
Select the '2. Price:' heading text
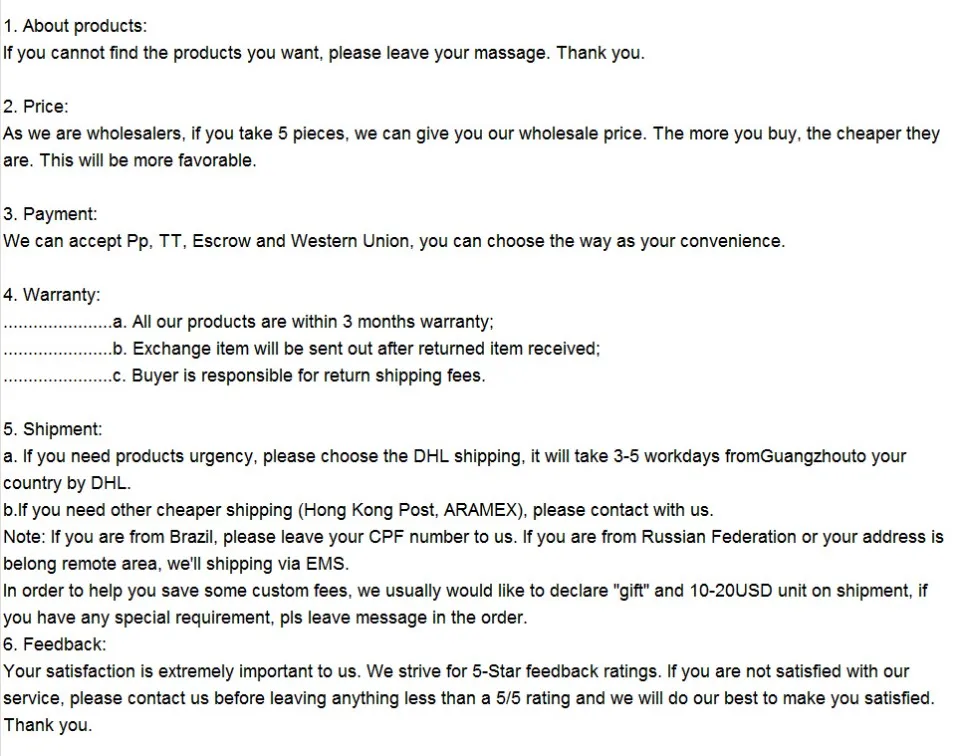pyautogui.click(x=35, y=106)
